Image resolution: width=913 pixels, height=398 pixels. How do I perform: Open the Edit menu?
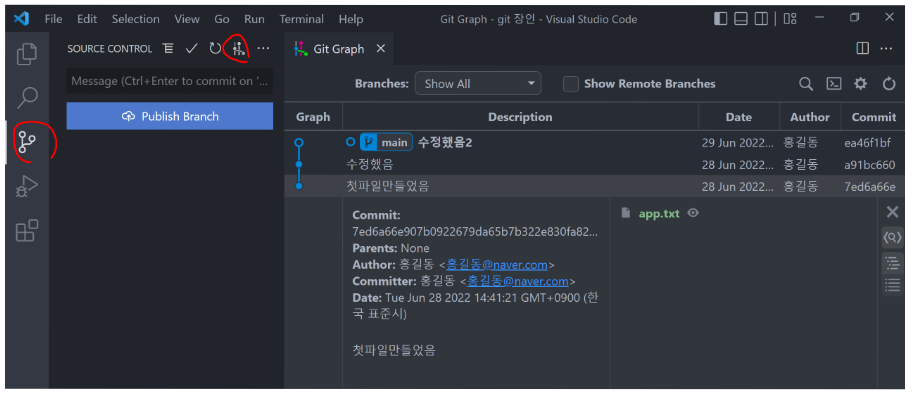[x=87, y=19]
